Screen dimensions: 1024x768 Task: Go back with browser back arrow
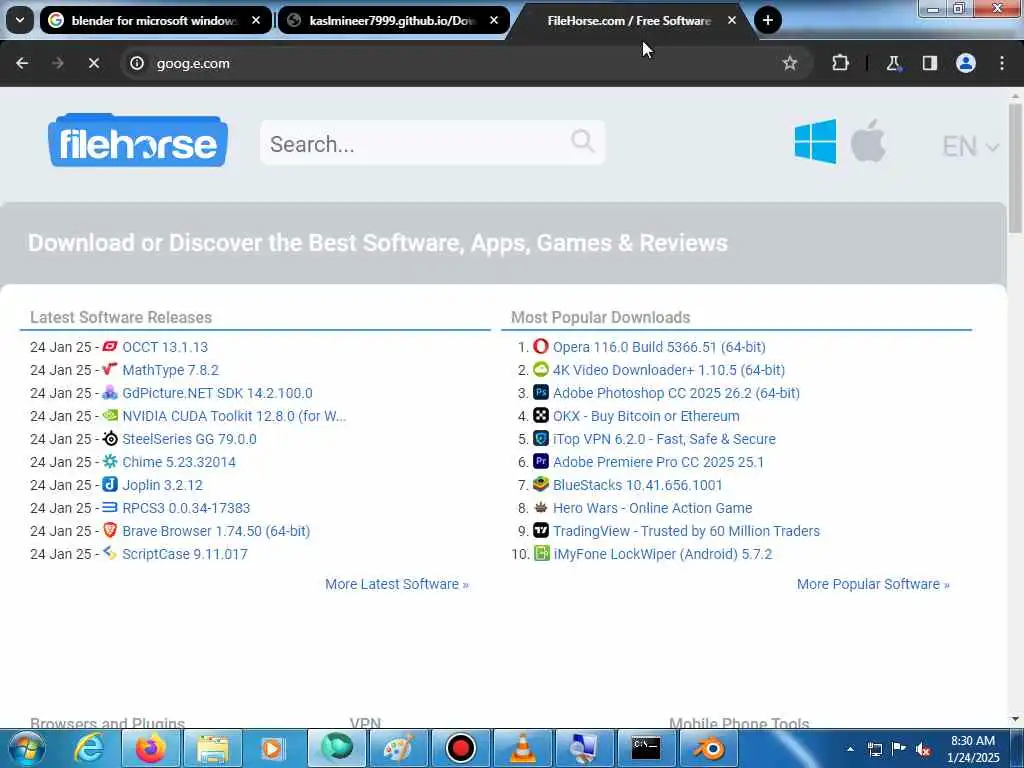click(x=22, y=63)
